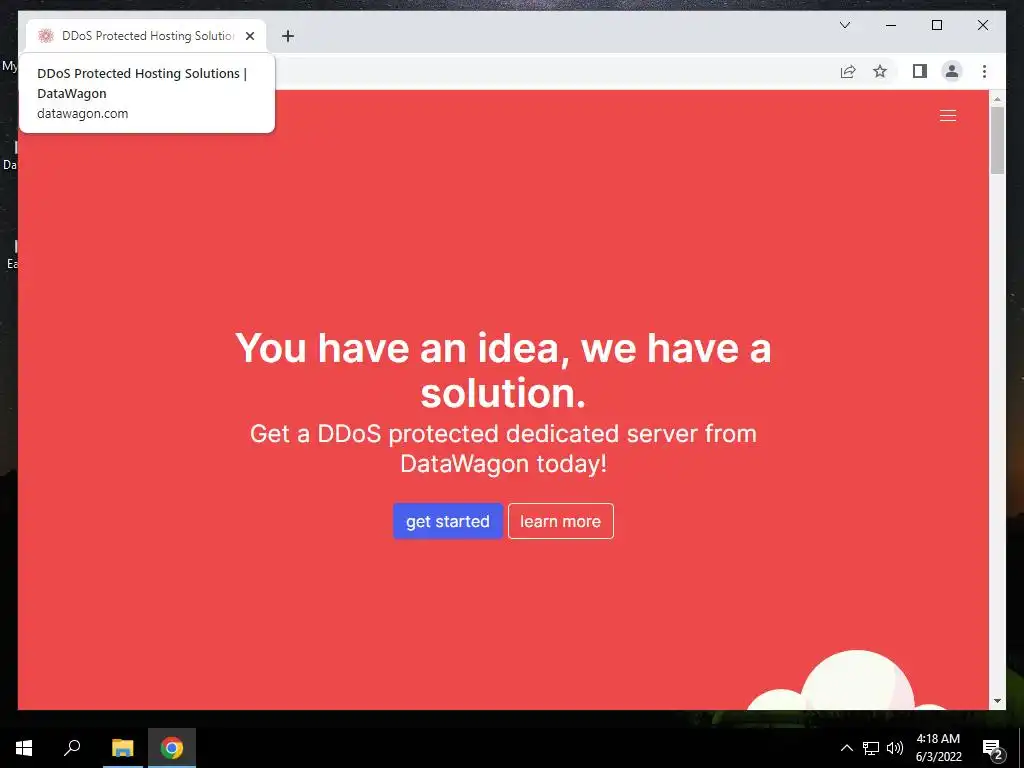Open network status tray icon
The width and height of the screenshot is (1024, 768).
[871, 748]
